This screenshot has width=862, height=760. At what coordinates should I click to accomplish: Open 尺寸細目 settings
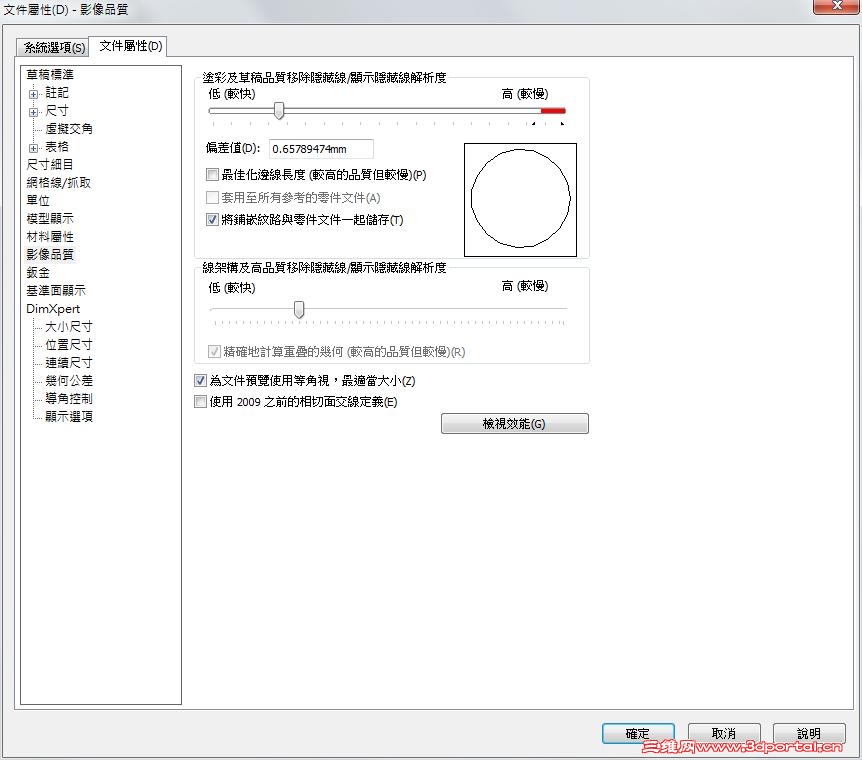pos(49,164)
